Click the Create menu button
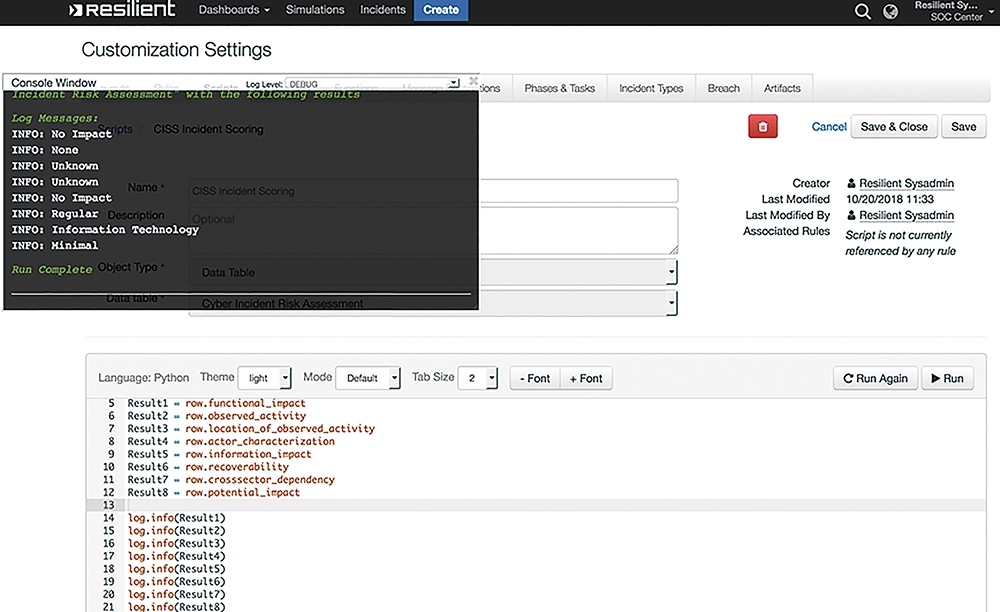Image resolution: width=1000 pixels, height=612 pixels. [x=441, y=10]
